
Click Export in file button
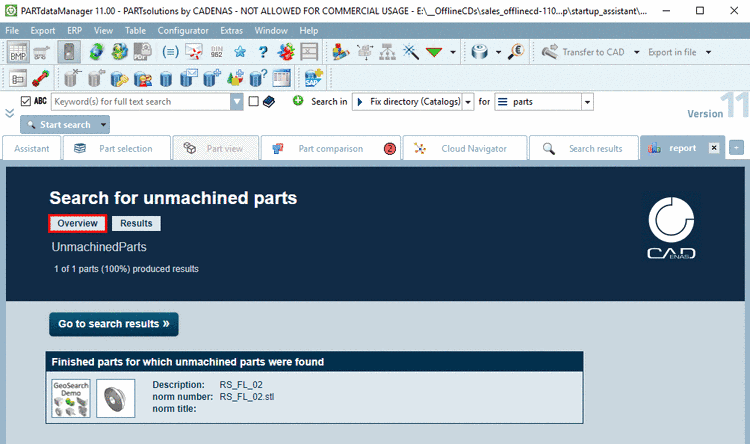click(x=672, y=52)
